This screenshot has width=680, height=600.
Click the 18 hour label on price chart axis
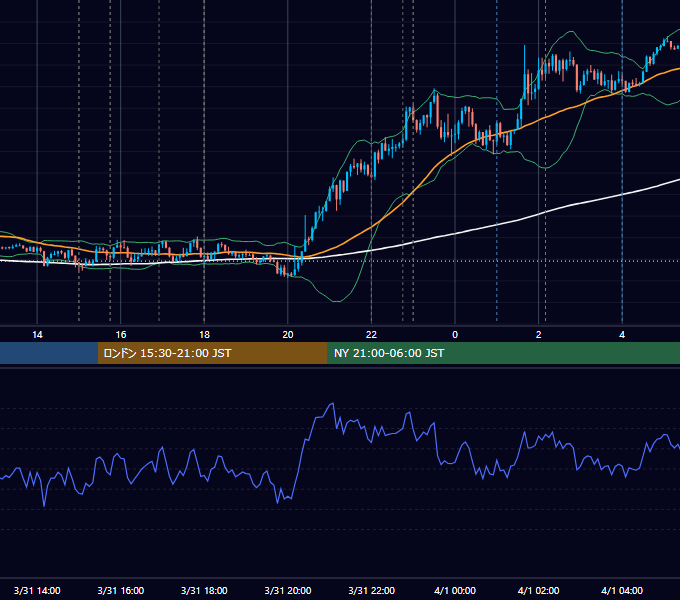(x=204, y=335)
